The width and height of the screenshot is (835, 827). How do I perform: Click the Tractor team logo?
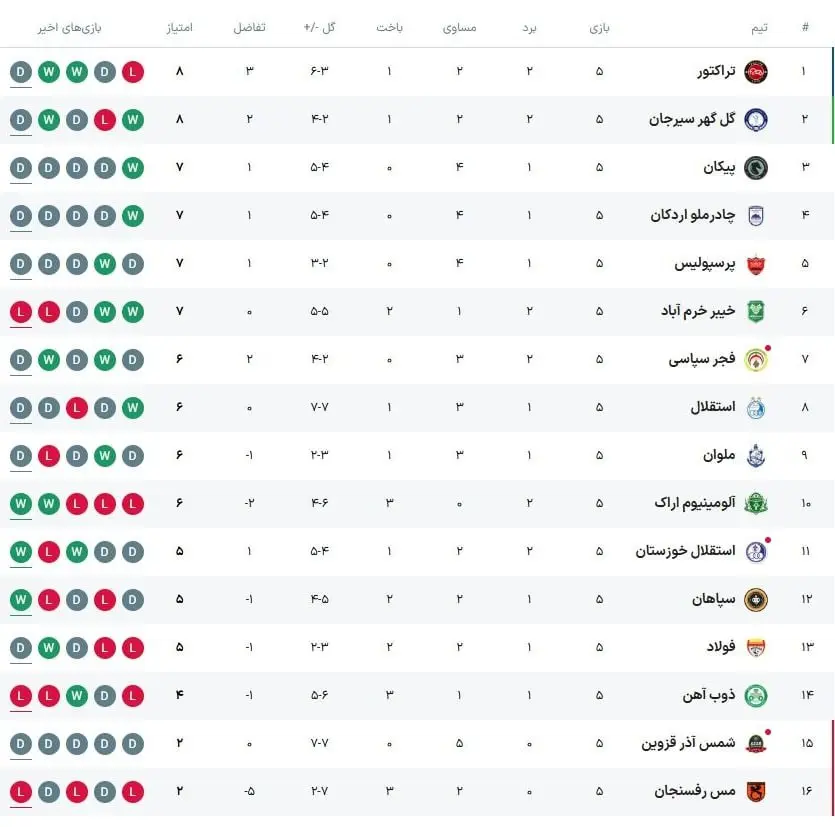(x=755, y=71)
